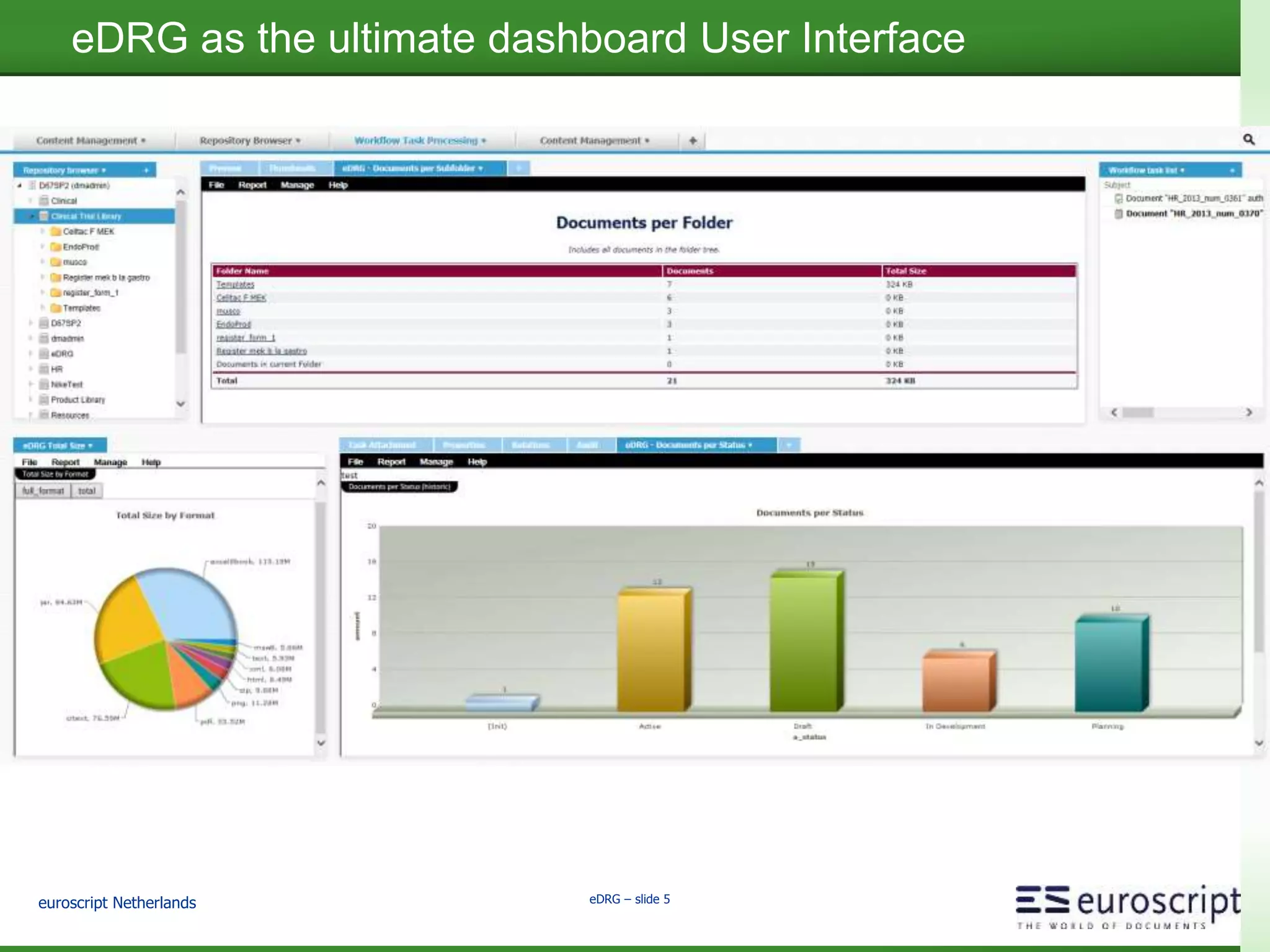This screenshot has width=1270, height=952.
Task: Click the magnifier search icon
Action: (1249, 139)
